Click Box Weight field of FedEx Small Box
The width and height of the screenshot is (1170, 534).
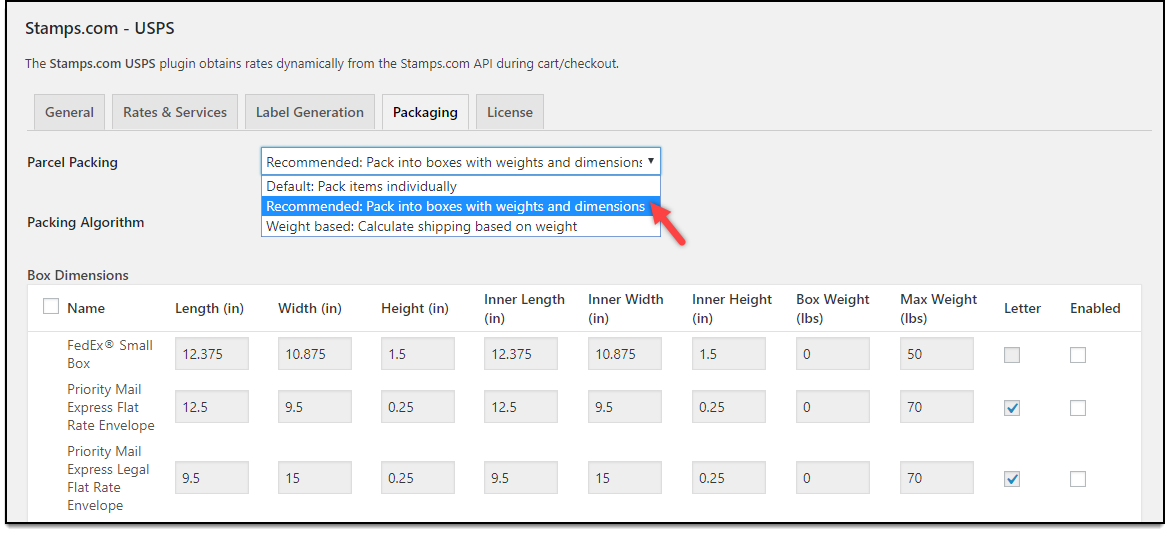tap(833, 354)
